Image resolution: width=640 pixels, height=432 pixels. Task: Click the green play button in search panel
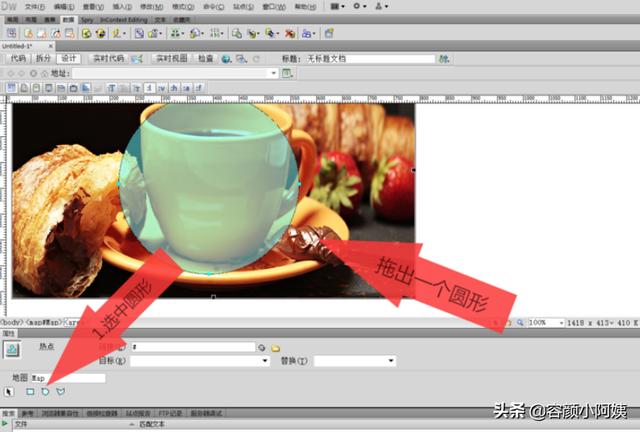pos(5,425)
